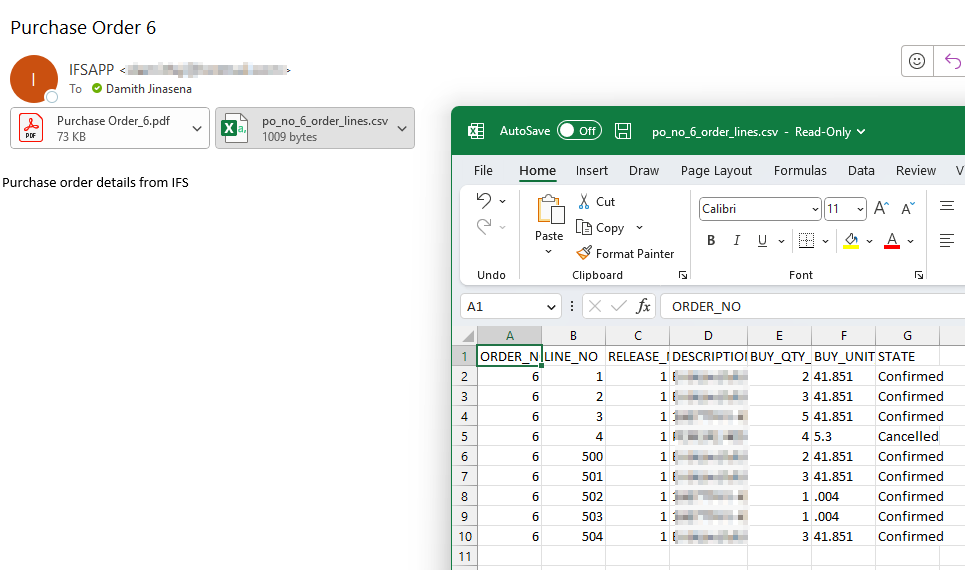The width and height of the screenshot is (965, 570).
Task: Toggle the AutoSave switch
Action: (x=579, y=131)
